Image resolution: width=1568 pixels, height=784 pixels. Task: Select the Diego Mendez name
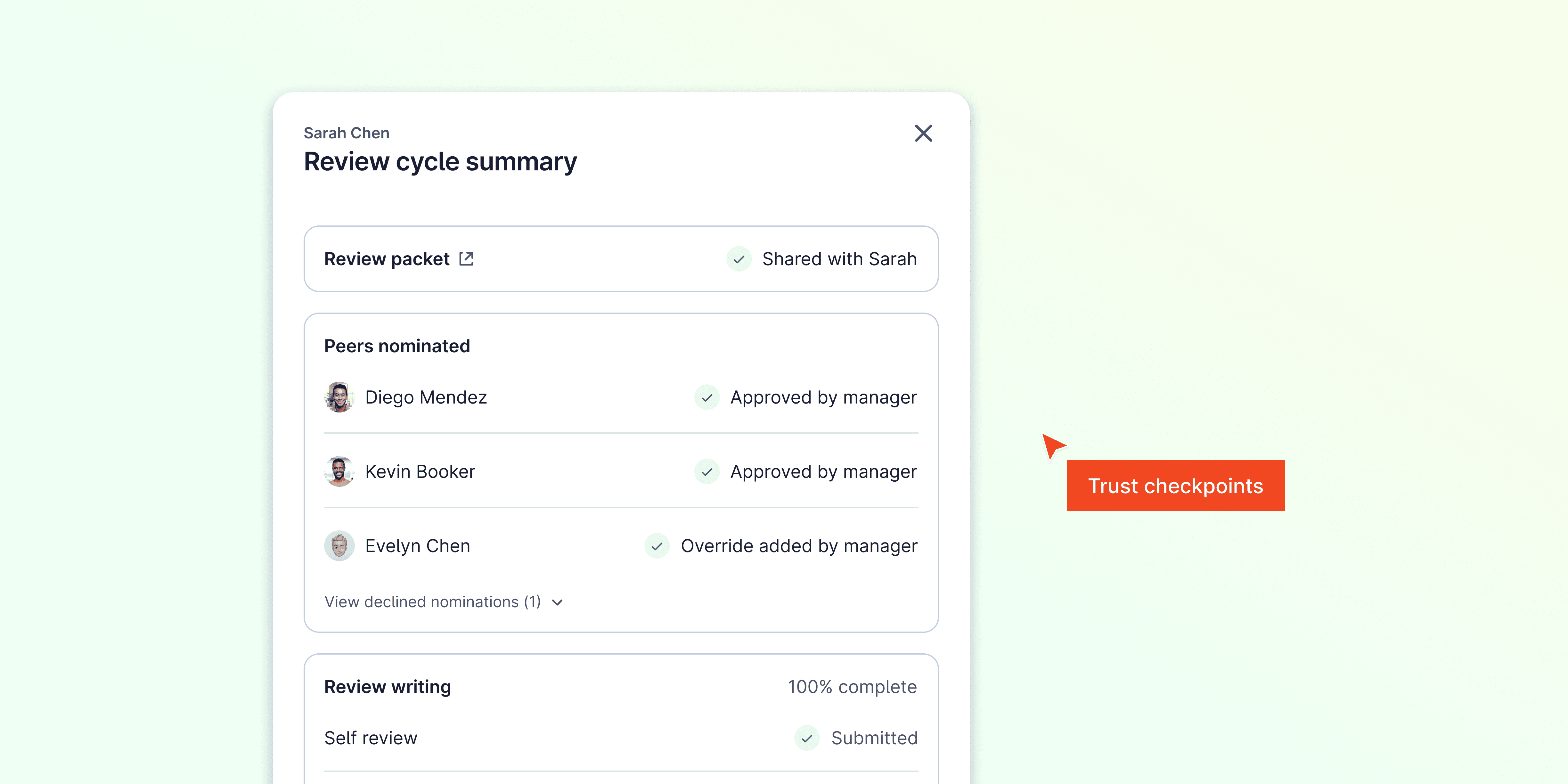click(426, 397)
